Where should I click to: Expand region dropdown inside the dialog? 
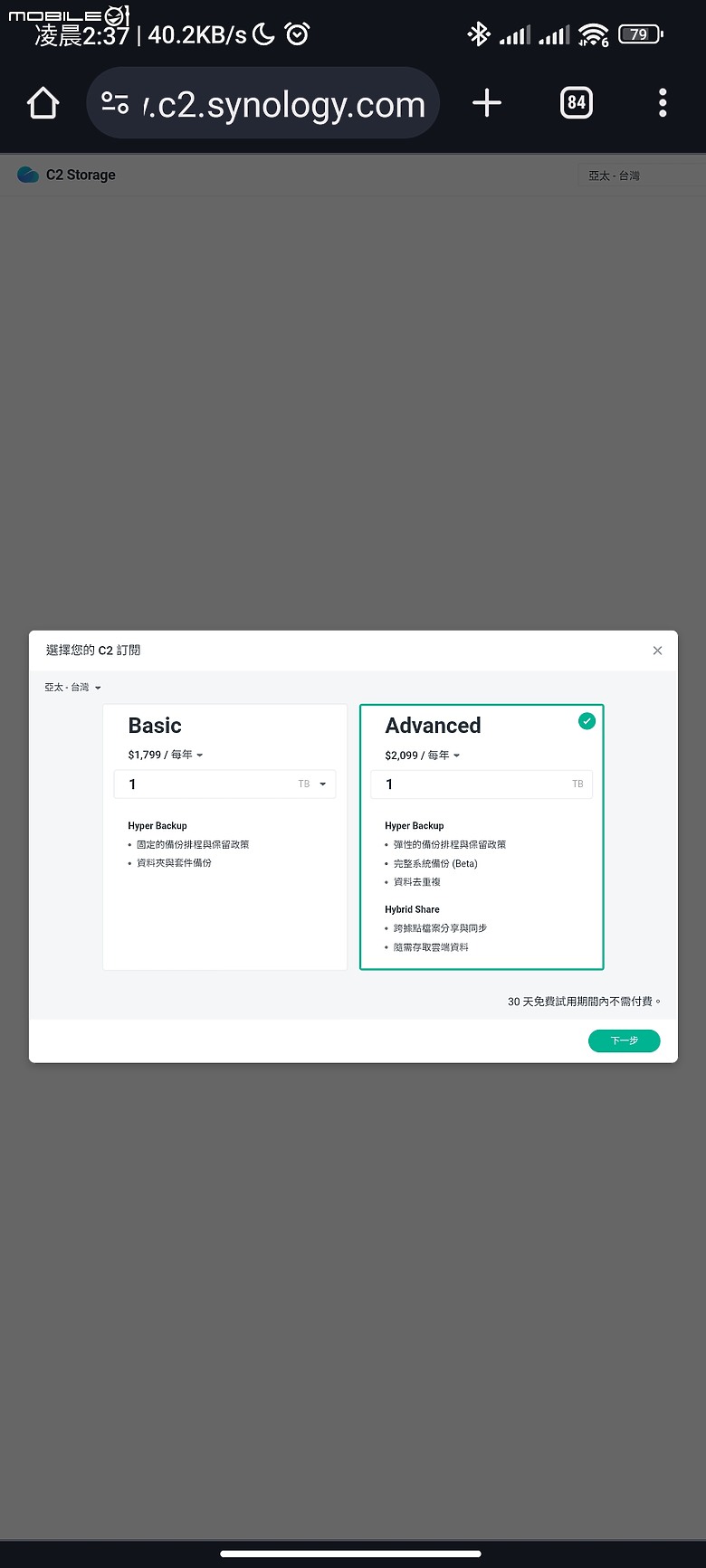click(72, 688)
